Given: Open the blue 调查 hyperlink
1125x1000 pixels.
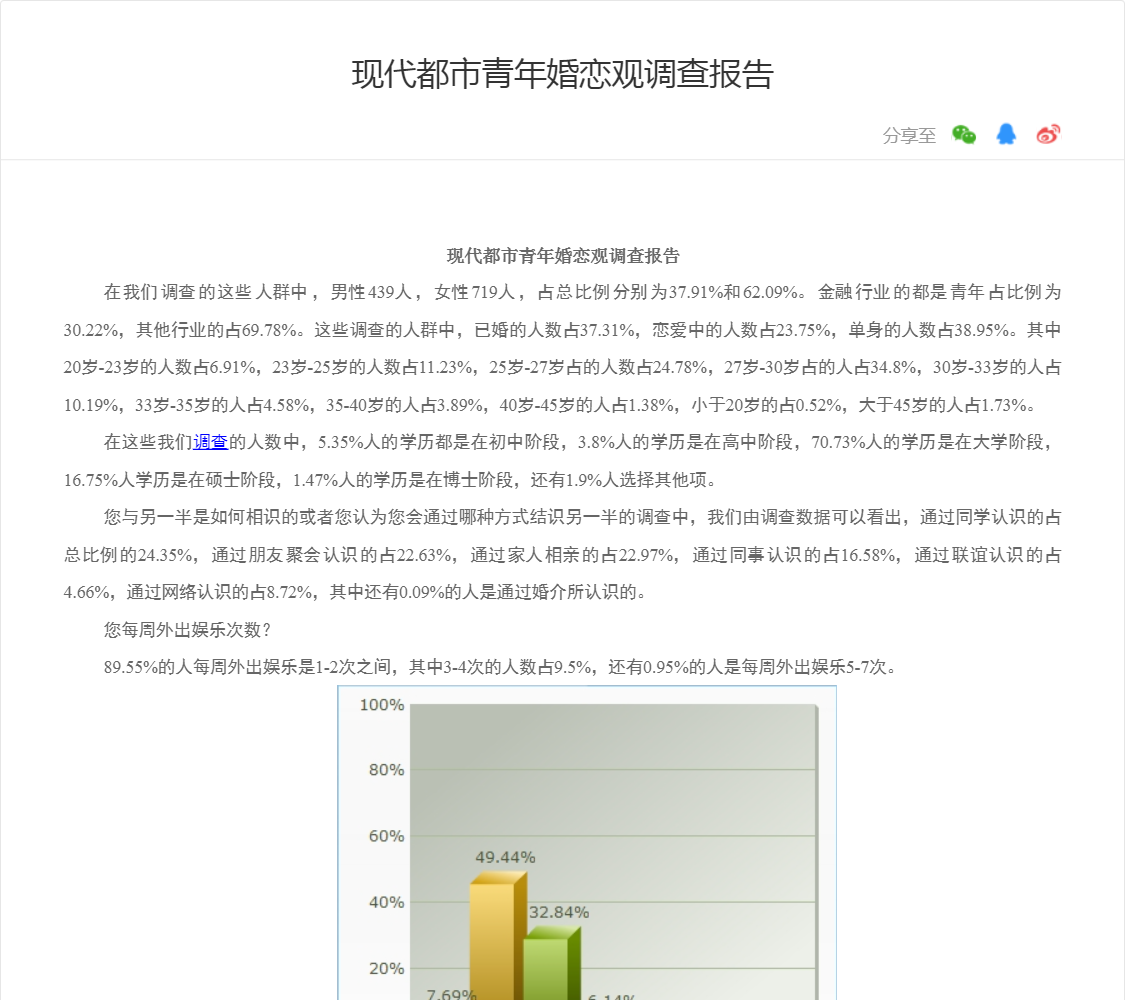Looking at the screenshot, I should 210,442.
